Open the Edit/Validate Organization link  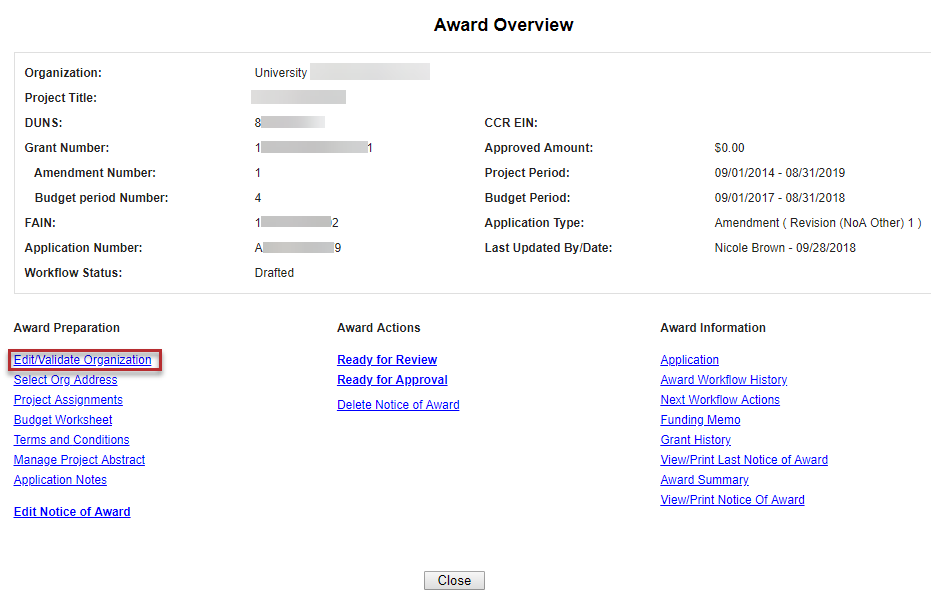pyautogui.click(x=83, y=360)
